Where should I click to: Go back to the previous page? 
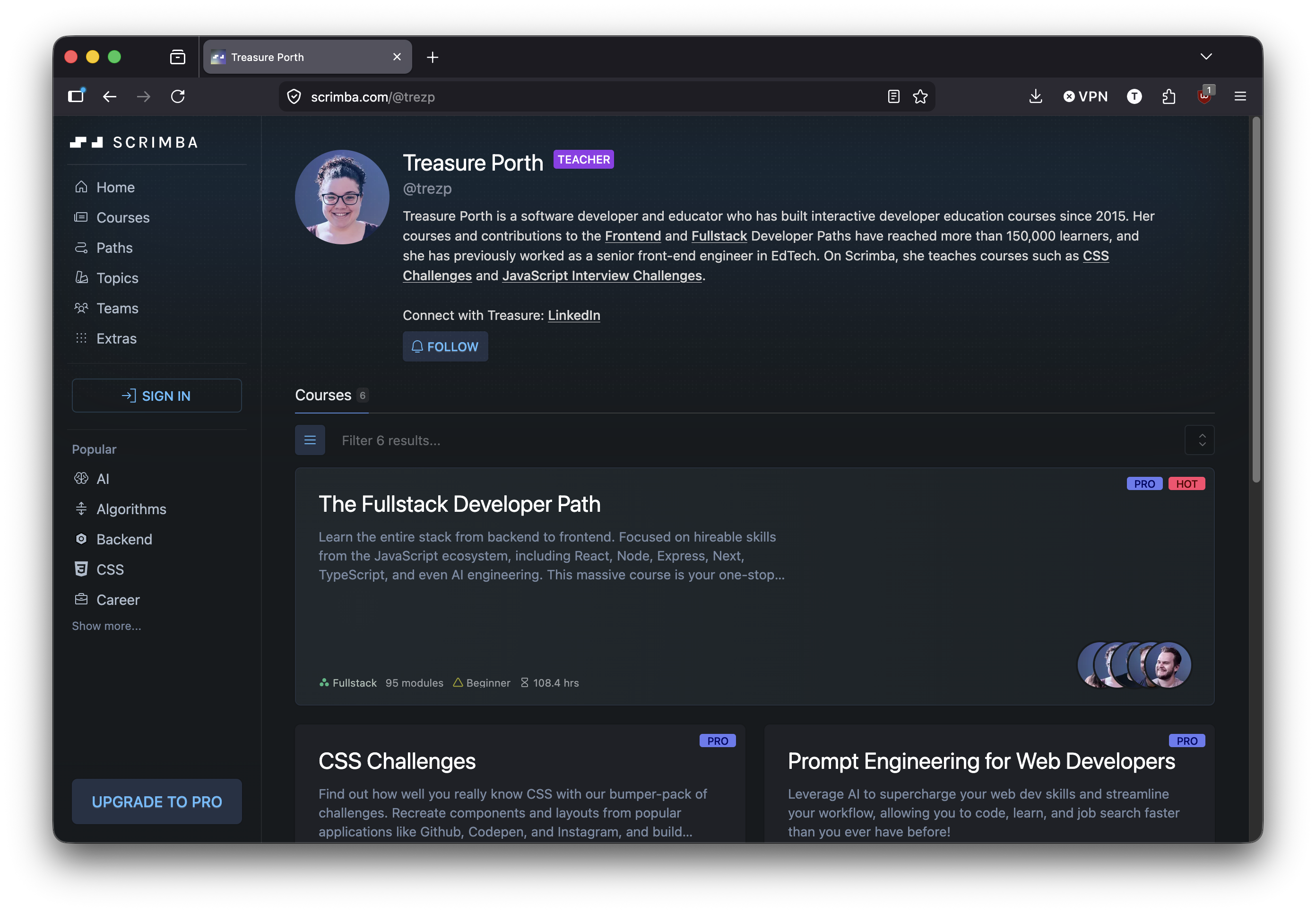pyautogui.click(x=110, y=97)
